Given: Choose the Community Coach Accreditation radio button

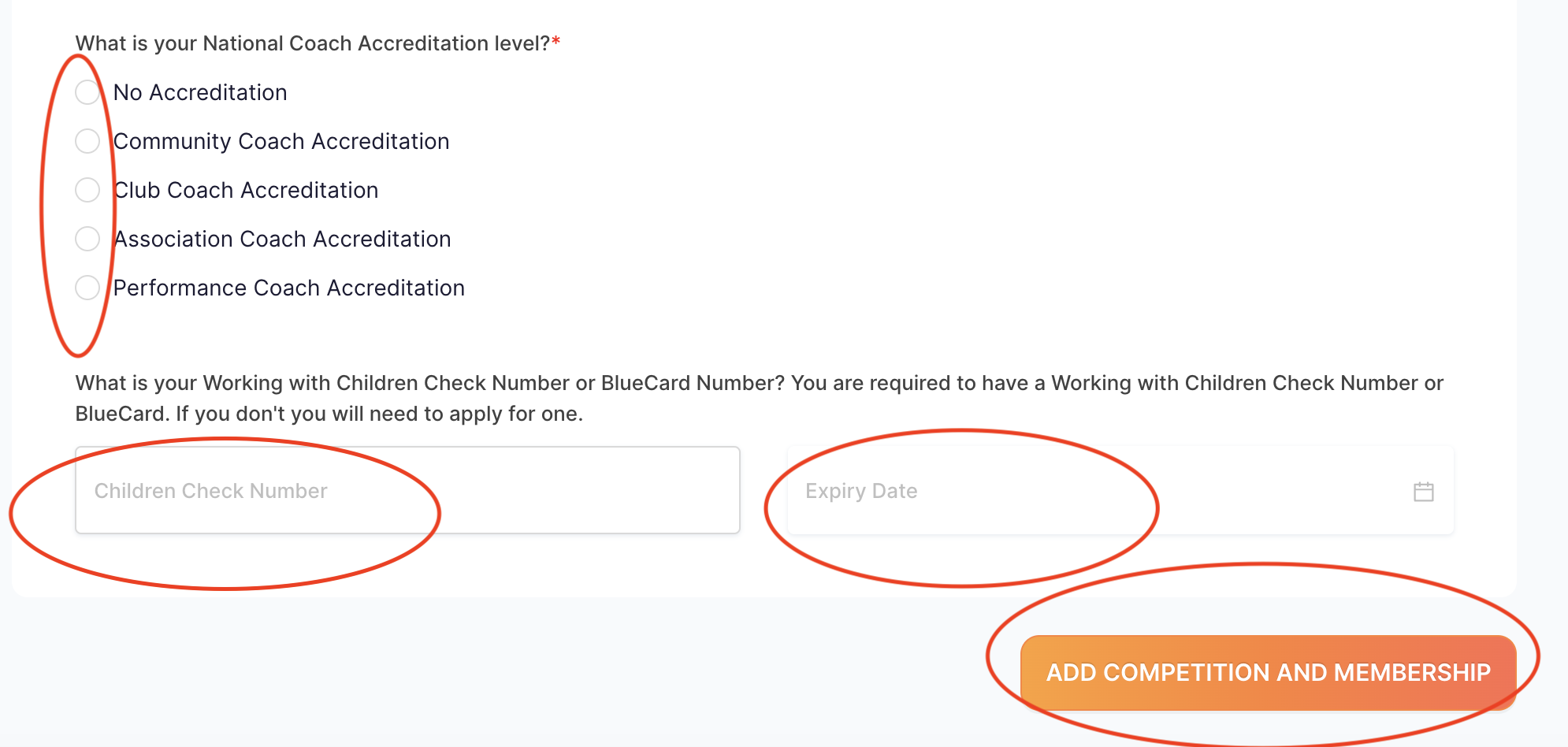Looking at the screenshot, I should coord(87,141).
